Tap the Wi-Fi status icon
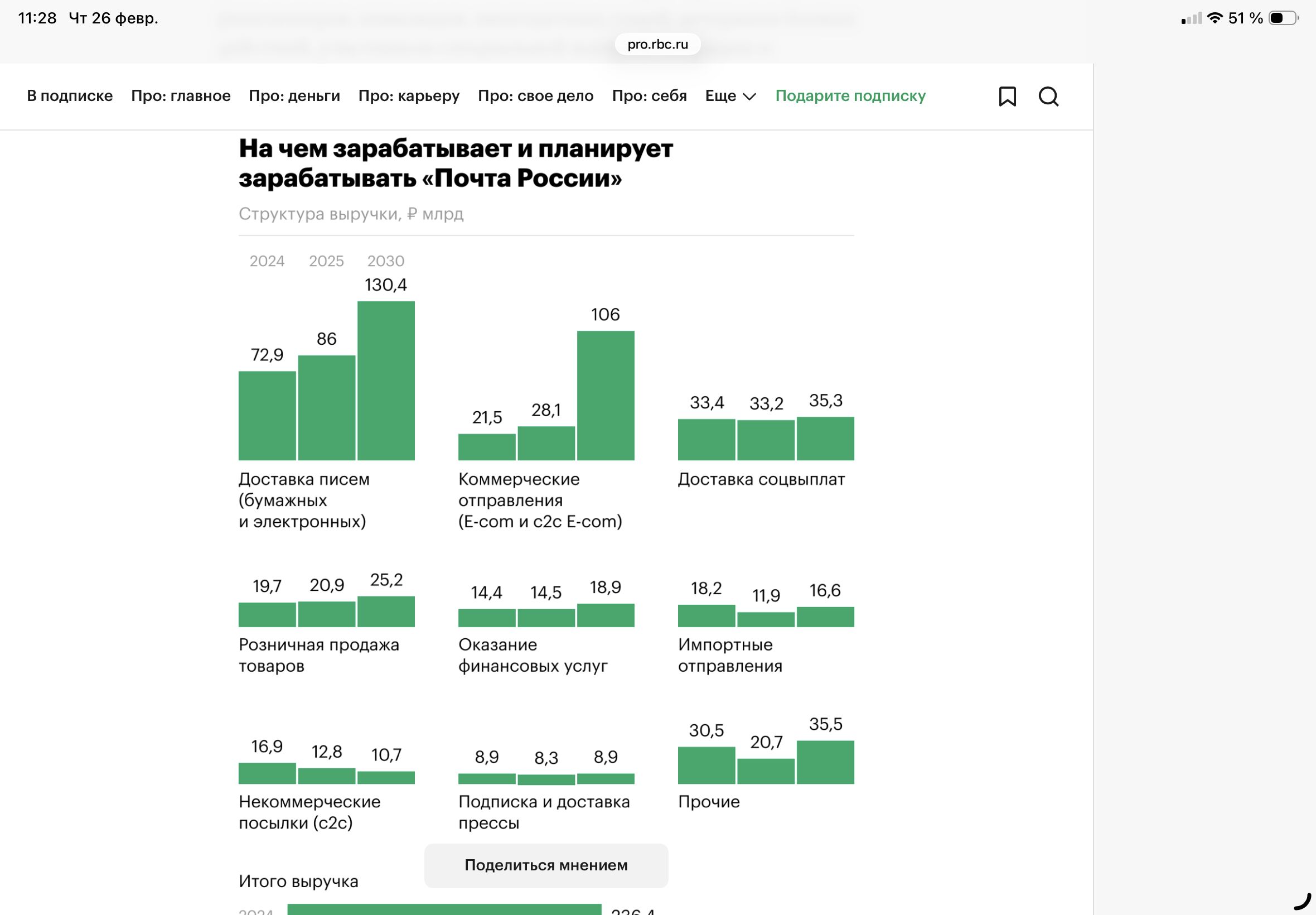Image resolution: width=1316 pixels, height=915 pixels. point(1214,18)
